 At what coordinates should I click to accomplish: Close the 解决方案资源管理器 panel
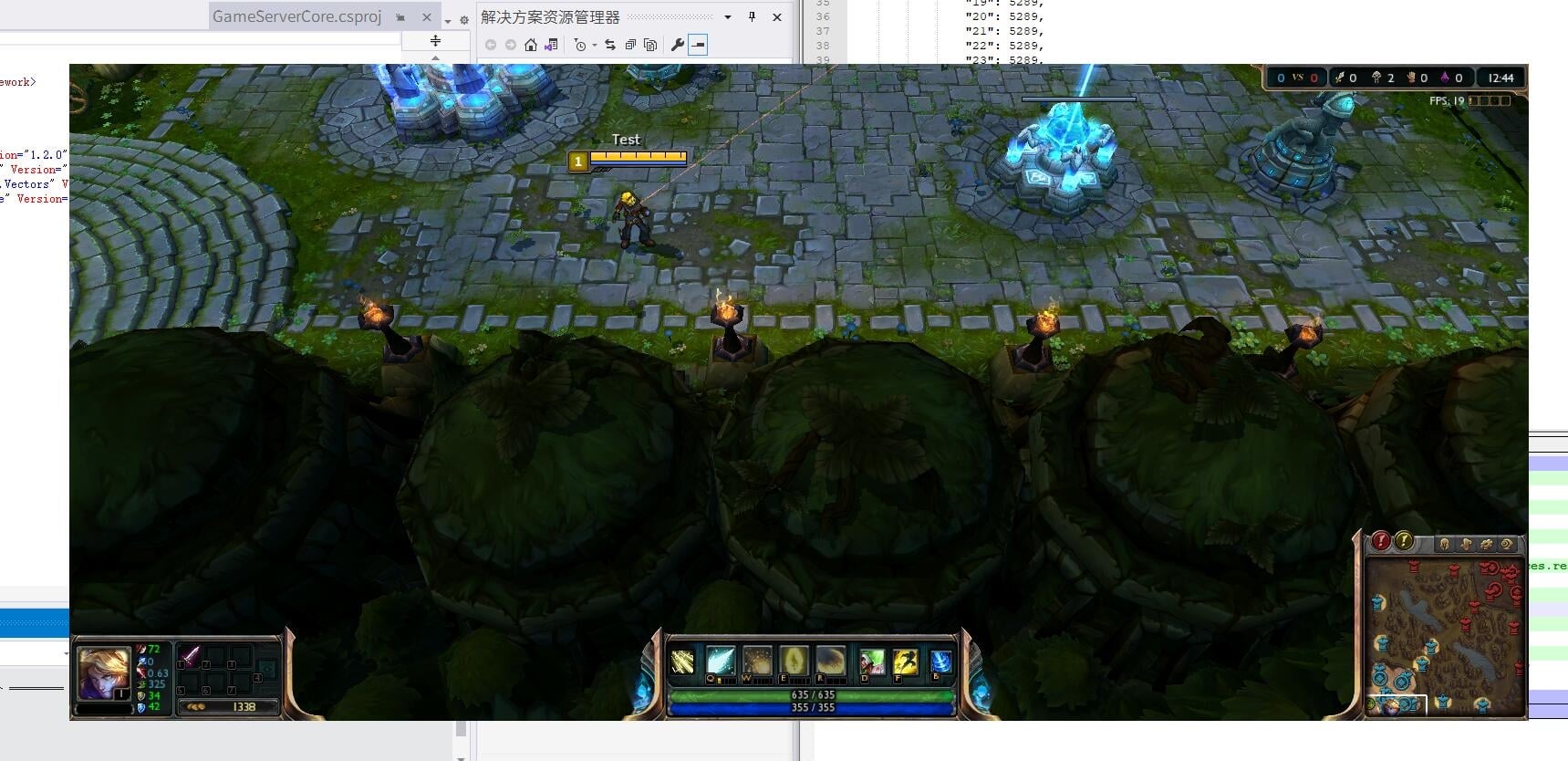[777, 16]
